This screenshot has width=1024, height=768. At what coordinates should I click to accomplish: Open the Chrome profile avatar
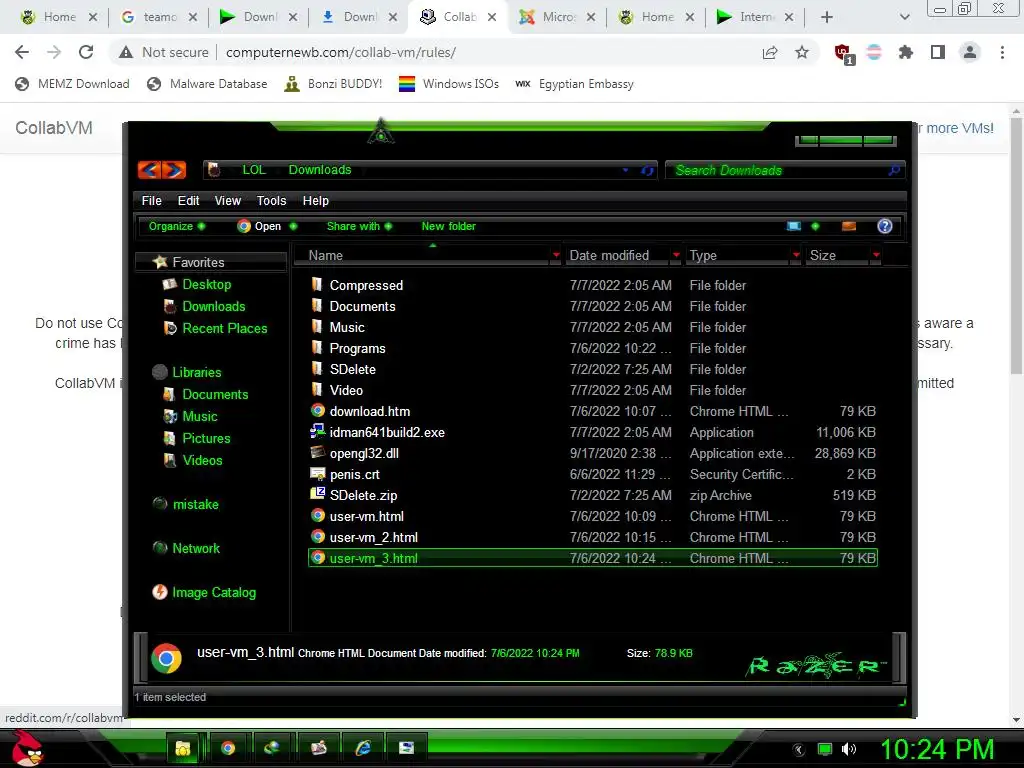click(970, 52)
